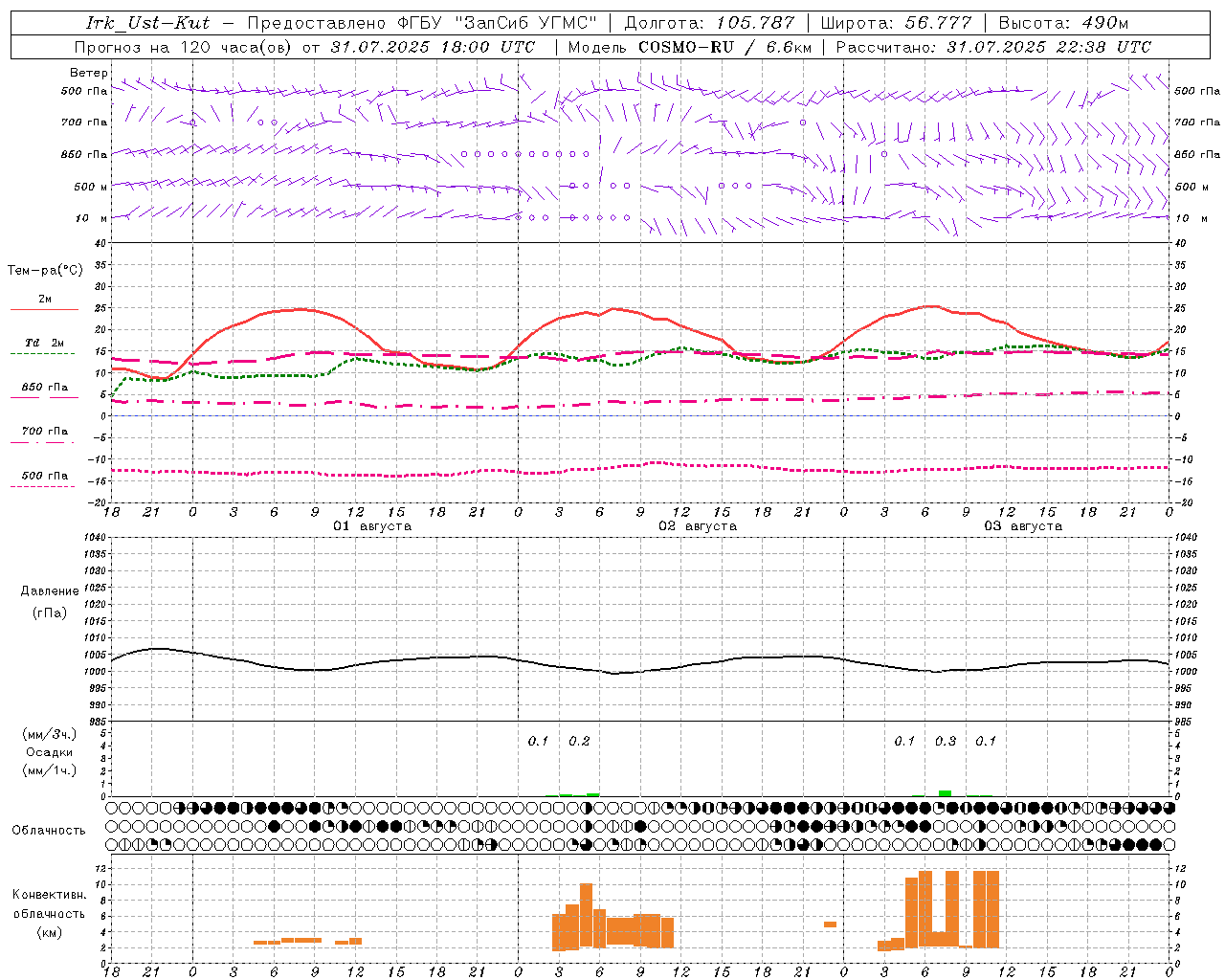The image size is (1225, 980).
Task: Click the 500 гПа temperature legend
Action: point(44,476)
